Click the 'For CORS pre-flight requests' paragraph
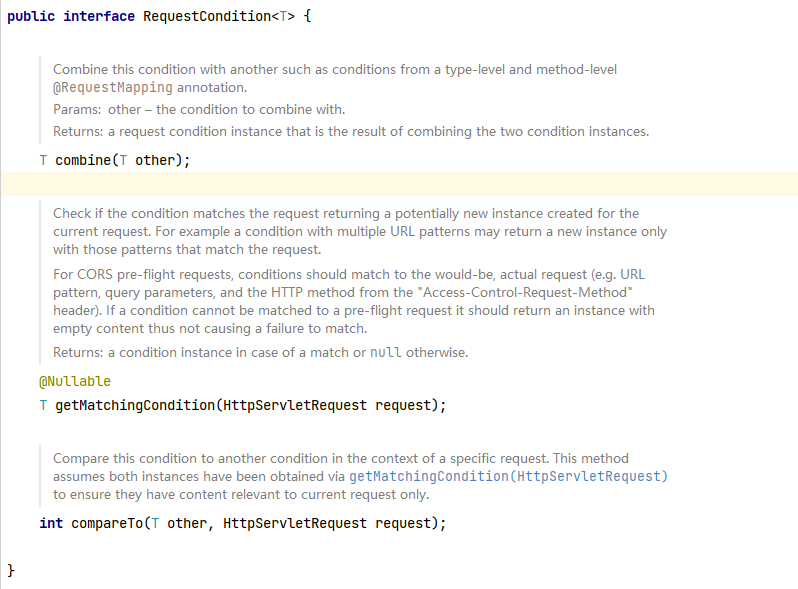 tap(354, 301)
